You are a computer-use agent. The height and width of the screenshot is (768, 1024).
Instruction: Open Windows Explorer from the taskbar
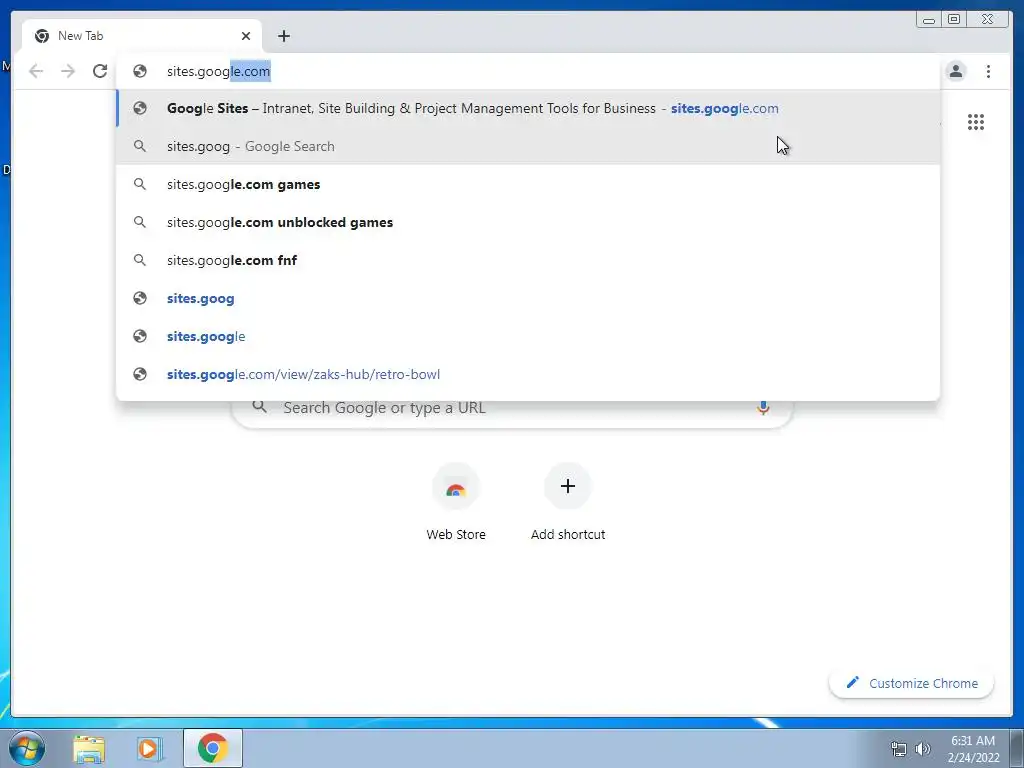click(x=89, y=748)
